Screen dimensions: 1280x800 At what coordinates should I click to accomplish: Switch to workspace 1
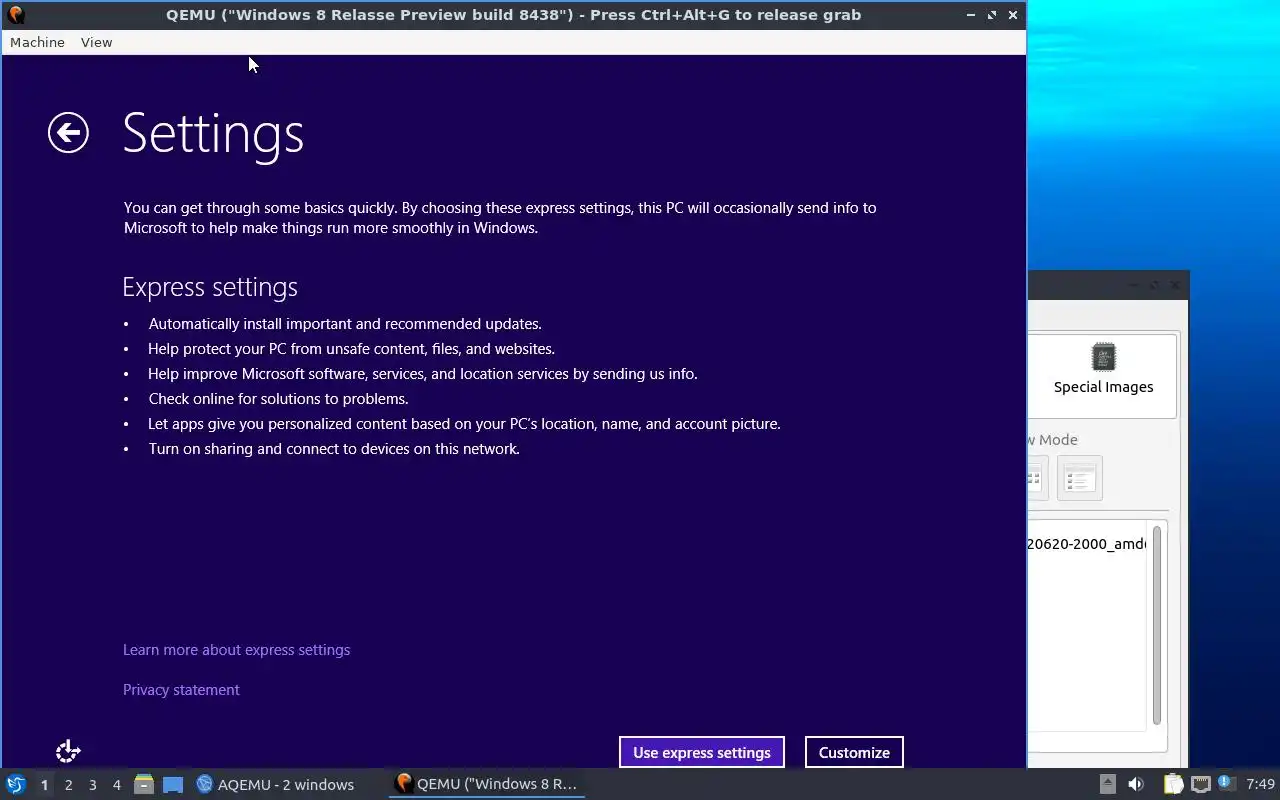point(44,785)
